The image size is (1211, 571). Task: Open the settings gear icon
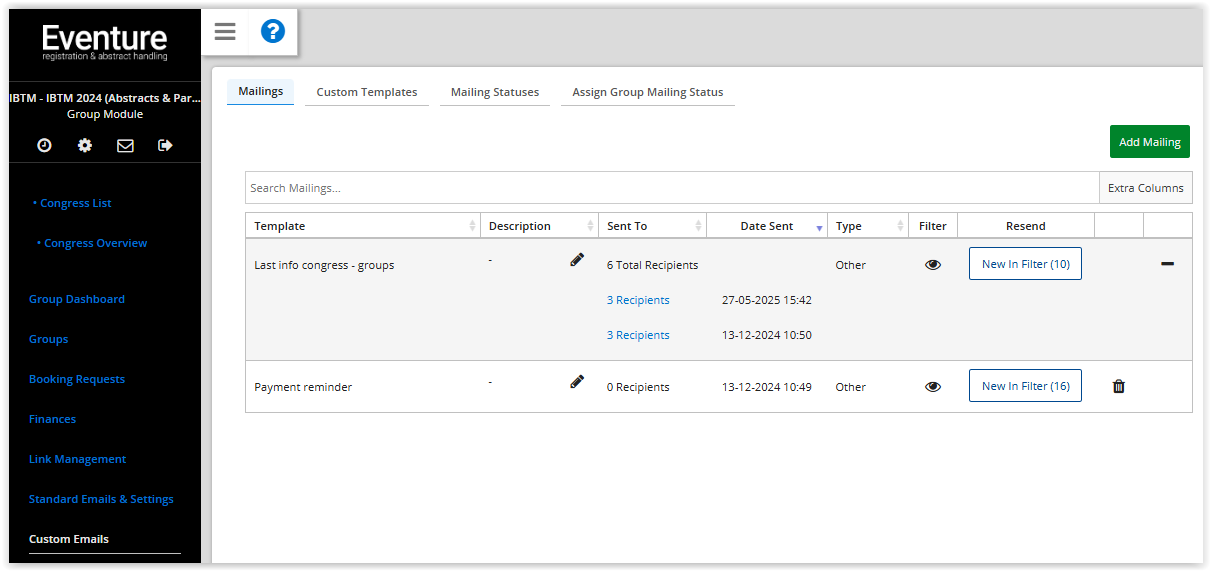(x=85, y=146)
